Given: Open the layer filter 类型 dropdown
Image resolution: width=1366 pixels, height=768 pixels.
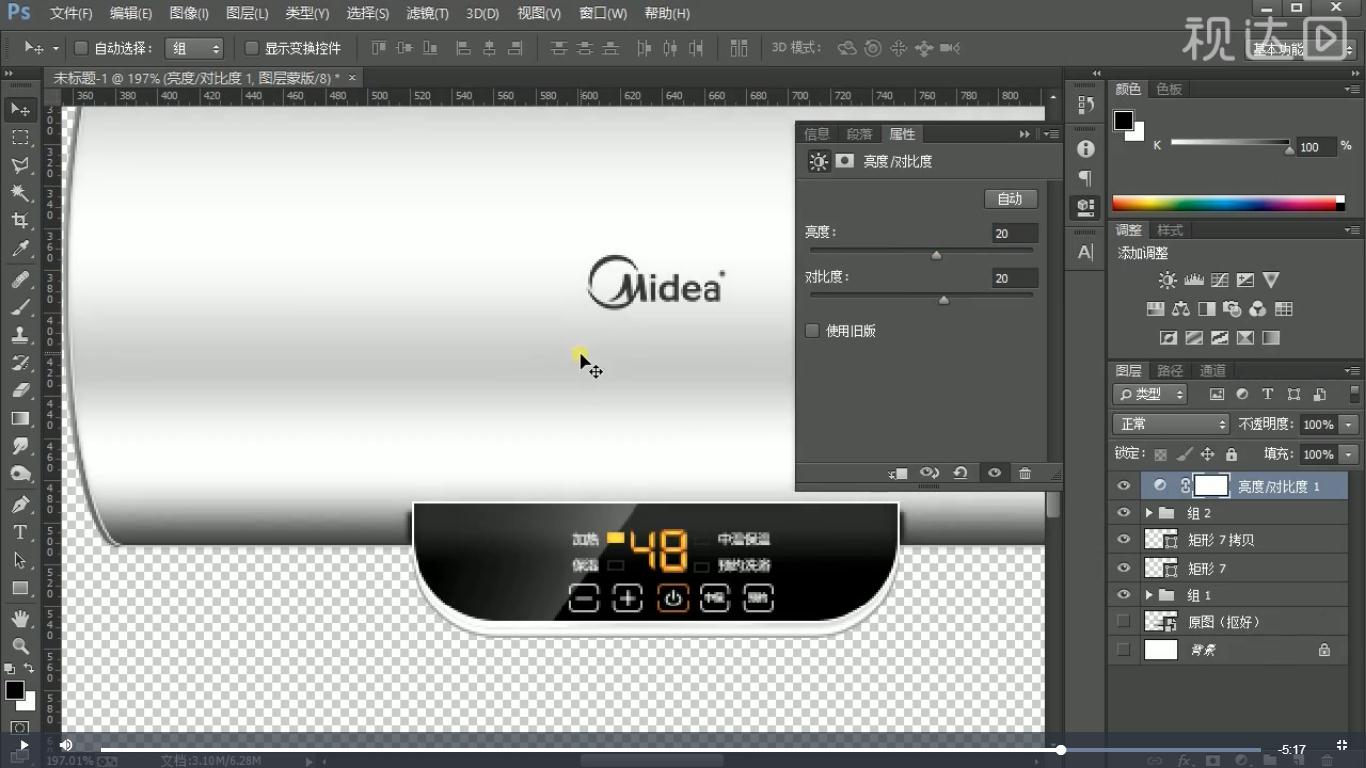Looking at the screenshot, I should pyautogui.click(x=1150, y=394).
